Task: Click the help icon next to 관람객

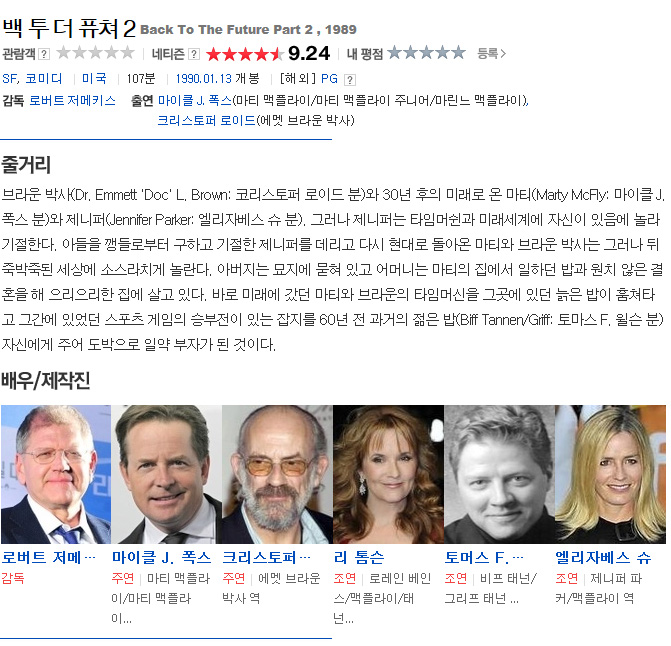Action: pos(44,54)
